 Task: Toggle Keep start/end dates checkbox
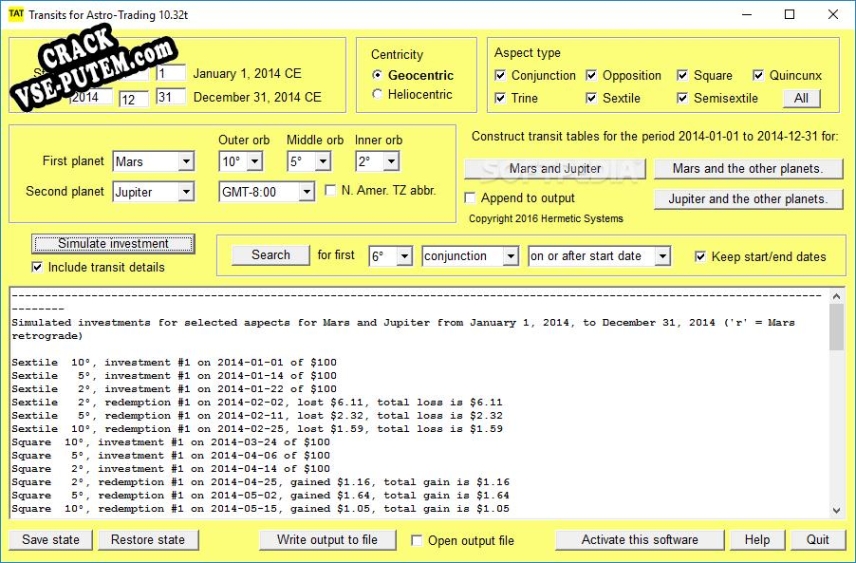(700, 256)
